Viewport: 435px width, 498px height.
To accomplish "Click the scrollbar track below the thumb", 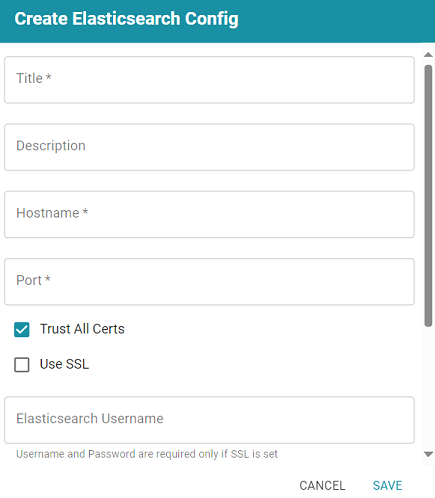I will tap(428, 387).
